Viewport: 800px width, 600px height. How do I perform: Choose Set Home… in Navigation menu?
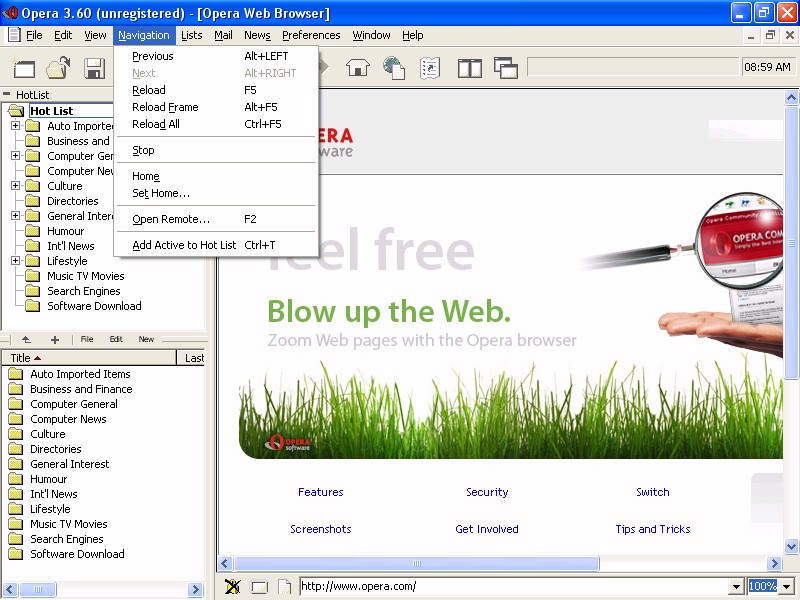point(217,193)
